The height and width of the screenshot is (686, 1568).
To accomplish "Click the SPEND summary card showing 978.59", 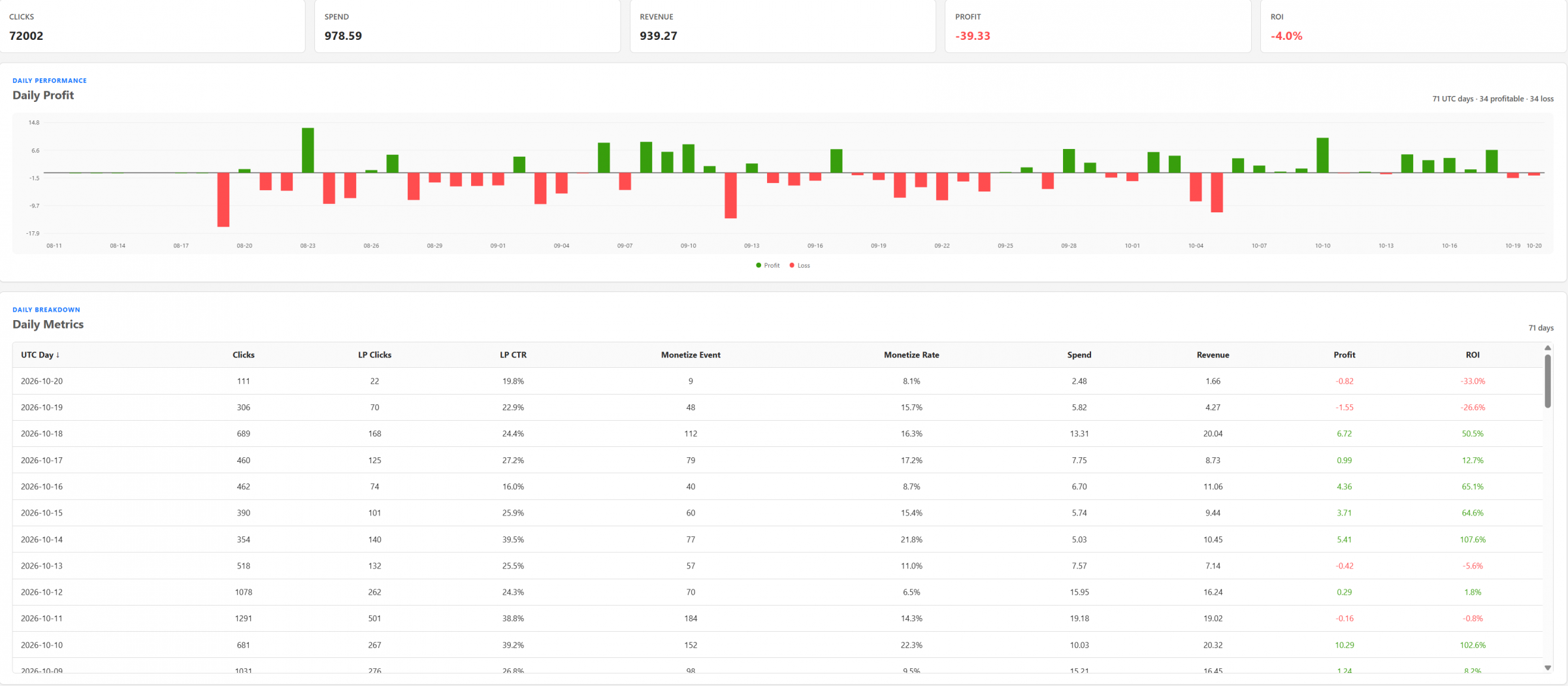I will (467, 26).
